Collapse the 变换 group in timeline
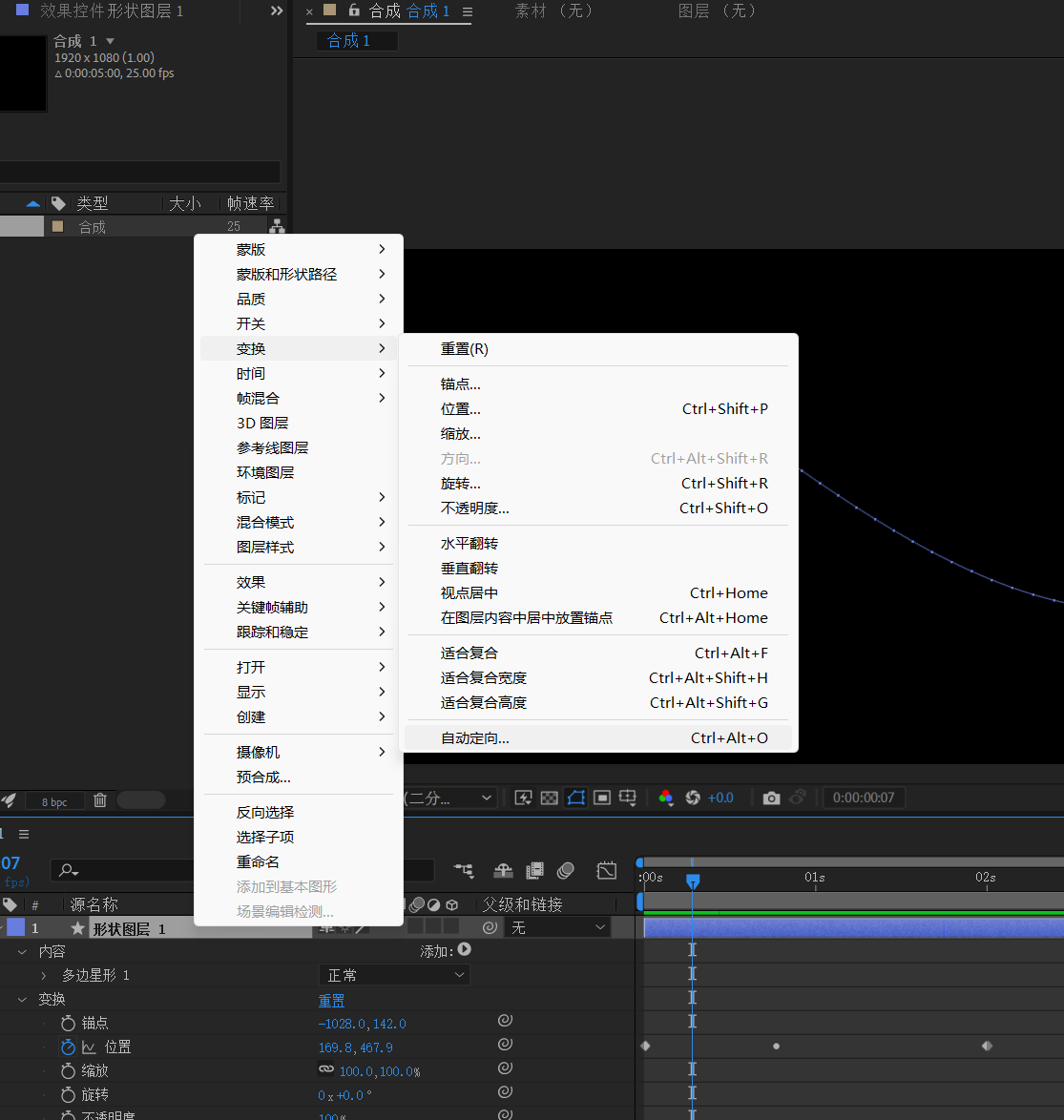1064x1120 pixels. 22,999
